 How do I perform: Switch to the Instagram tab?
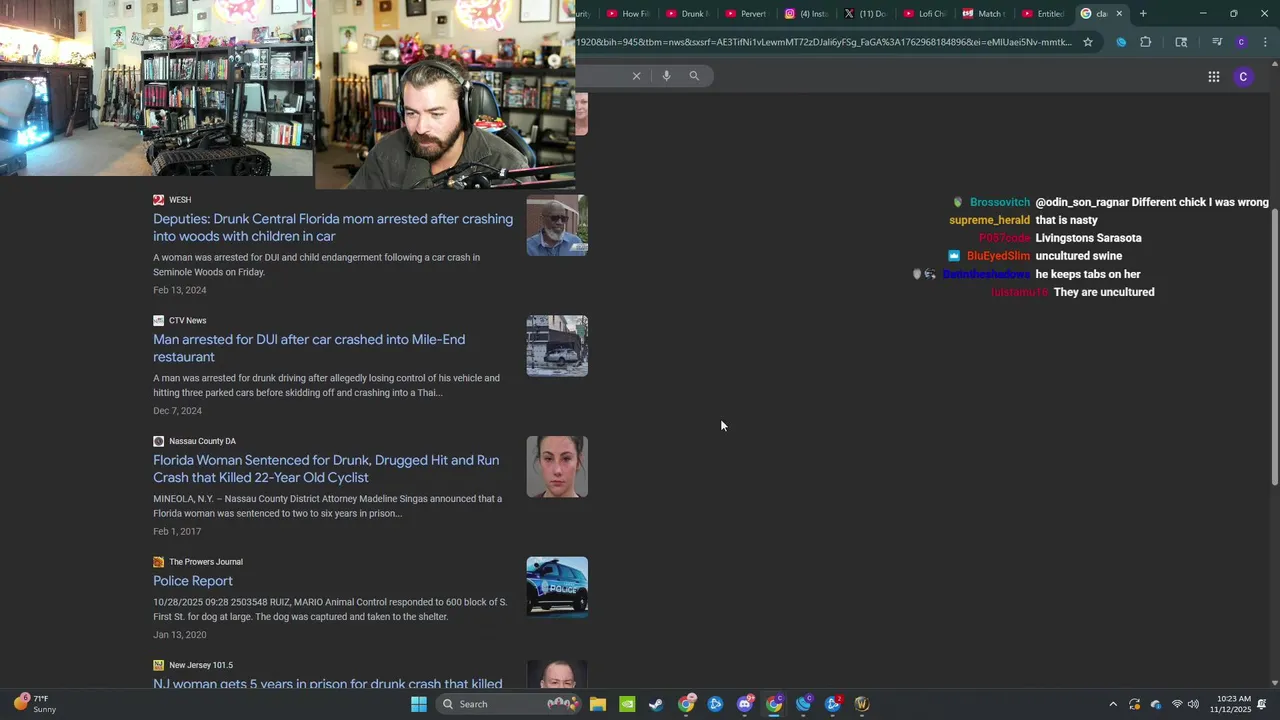click(806, 13)
